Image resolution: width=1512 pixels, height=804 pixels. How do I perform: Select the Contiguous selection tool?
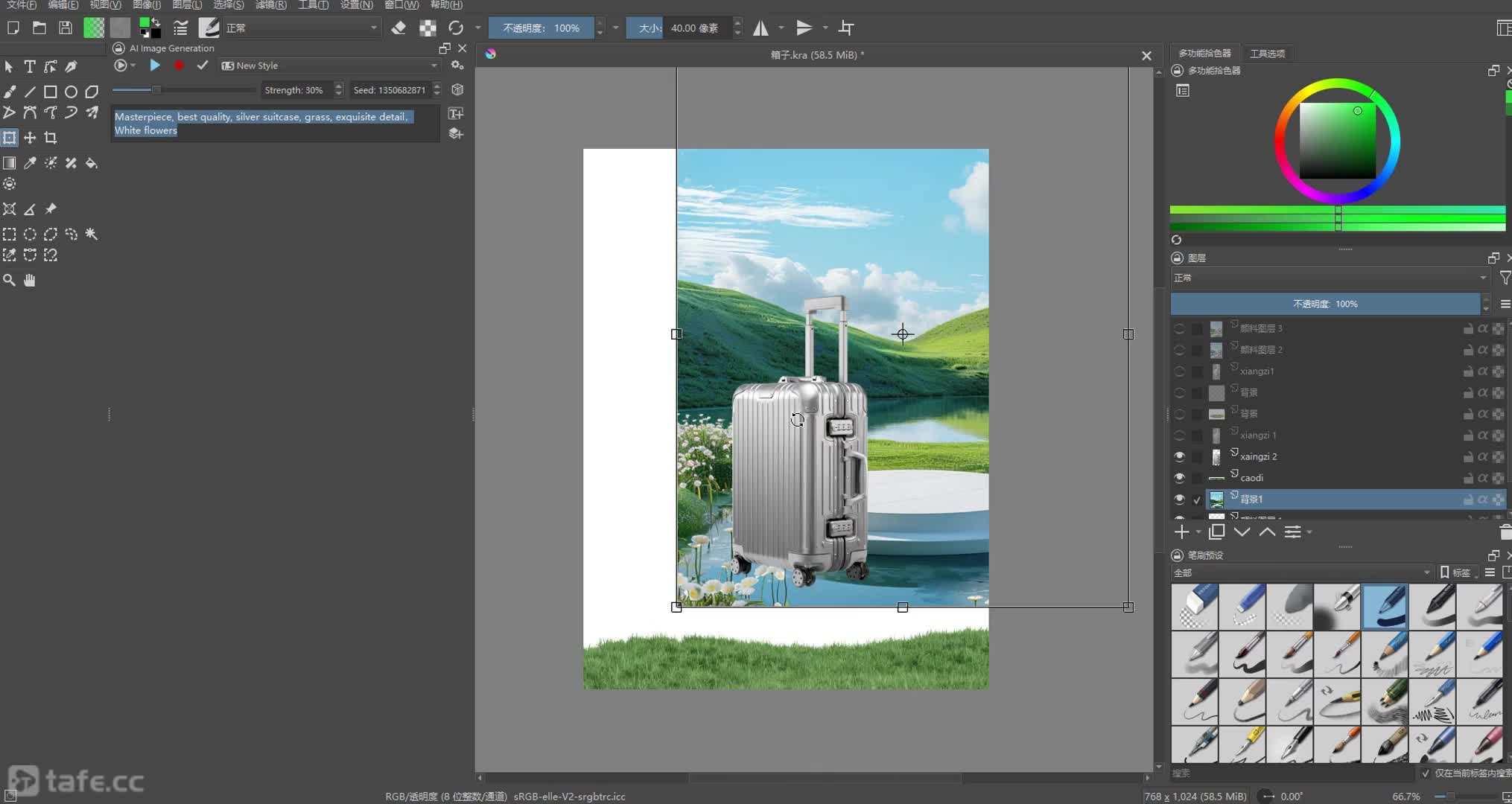click(x=92, y=234)
